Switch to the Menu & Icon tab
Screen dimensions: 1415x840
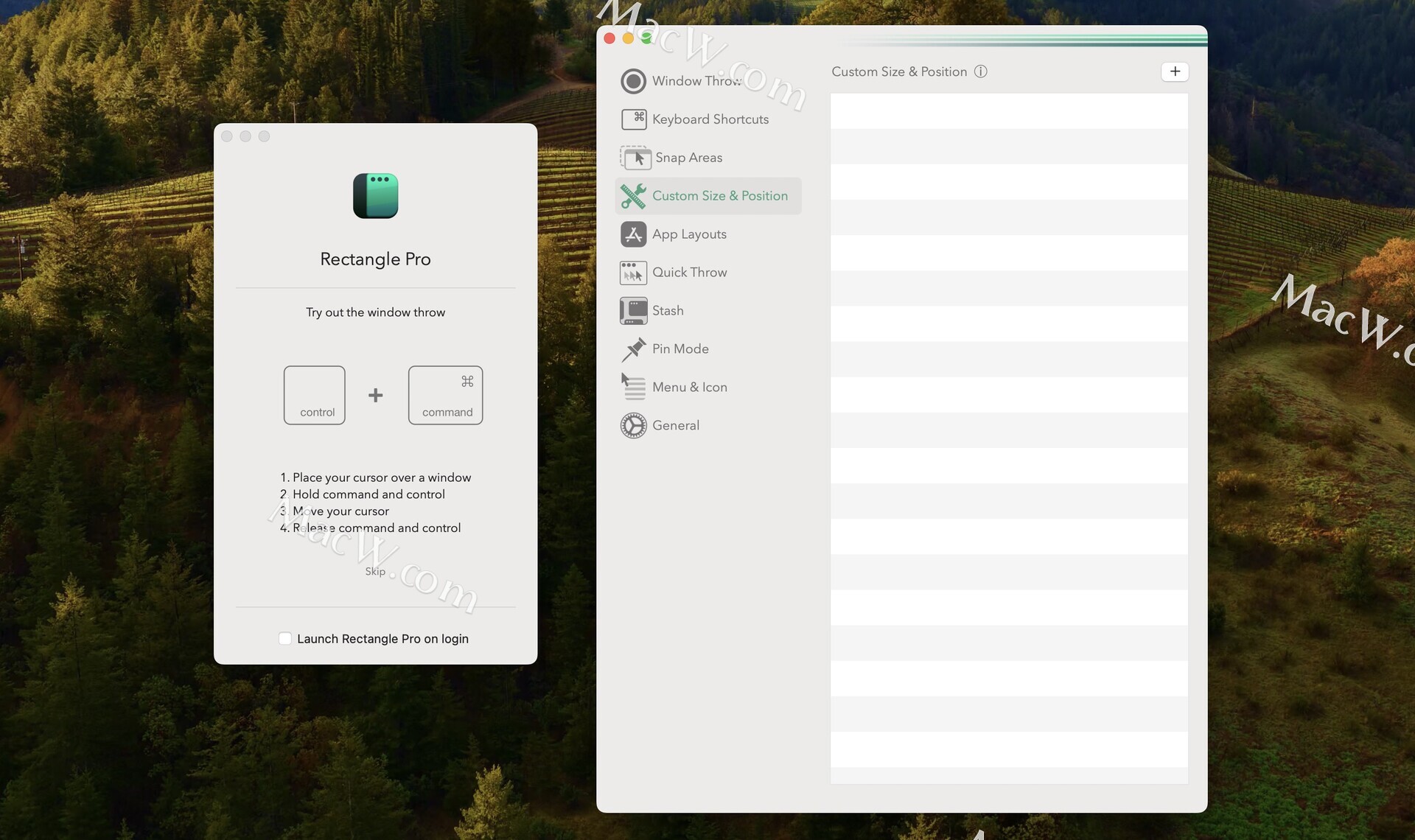[689, 388]
